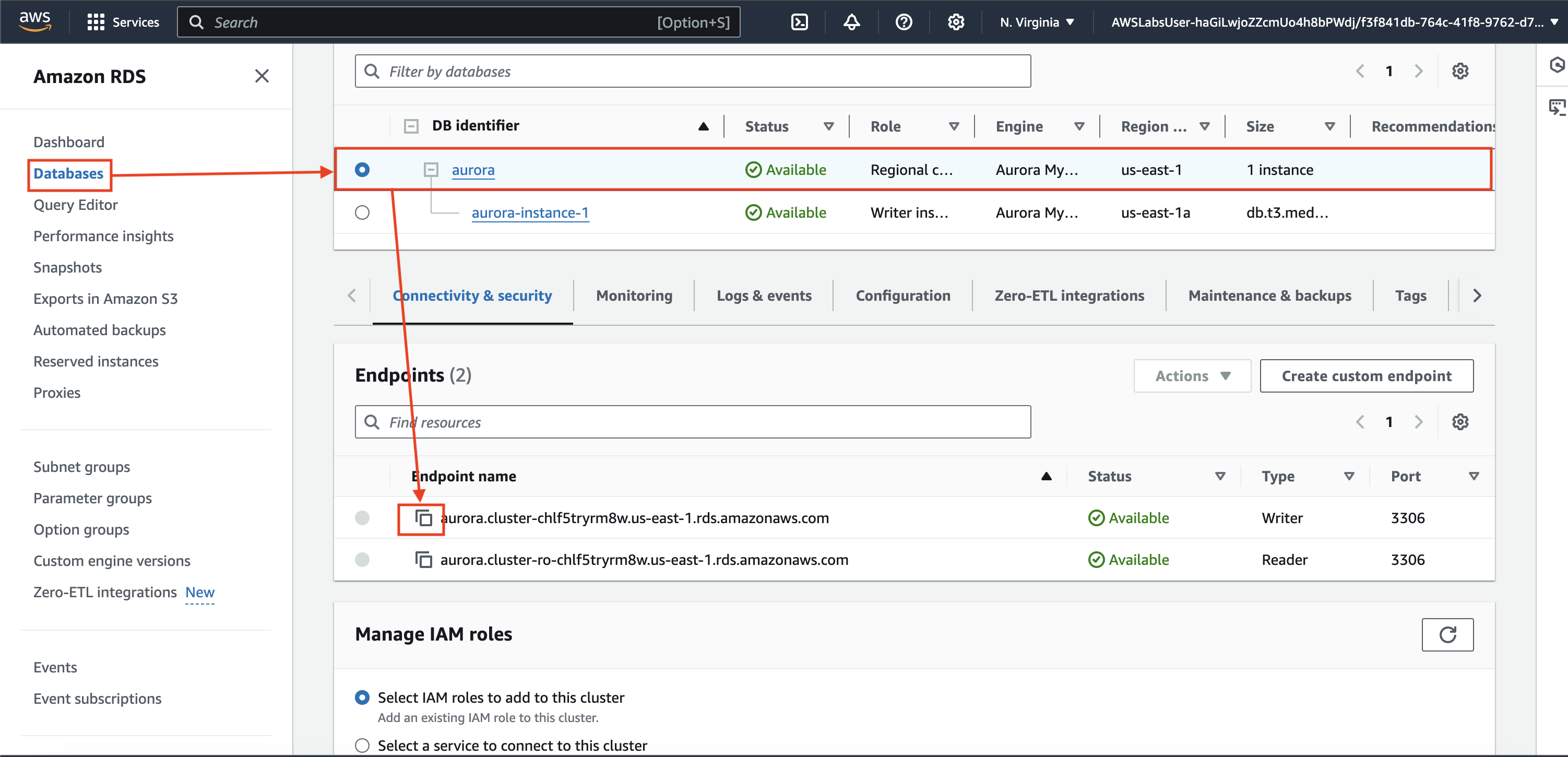Screen dimensions: 1568x757
Task: Sort databases by DB identifier
Action: click(703, 126)
